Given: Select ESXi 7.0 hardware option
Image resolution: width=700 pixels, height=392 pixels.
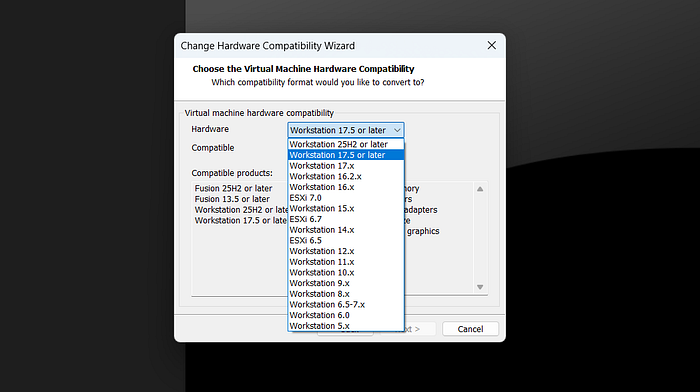Looking at the screenshot, I should (346, 198).
